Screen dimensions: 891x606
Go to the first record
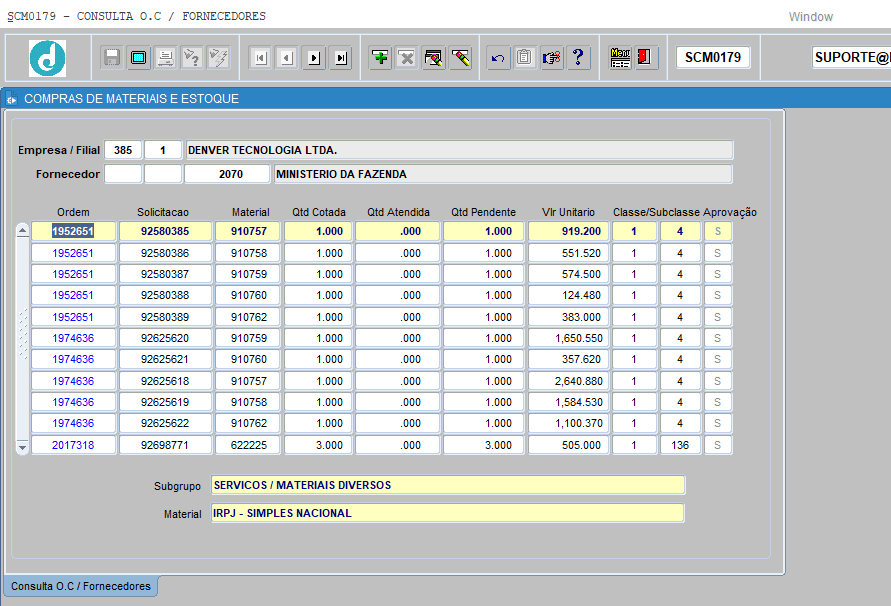[x=261, y=58]
